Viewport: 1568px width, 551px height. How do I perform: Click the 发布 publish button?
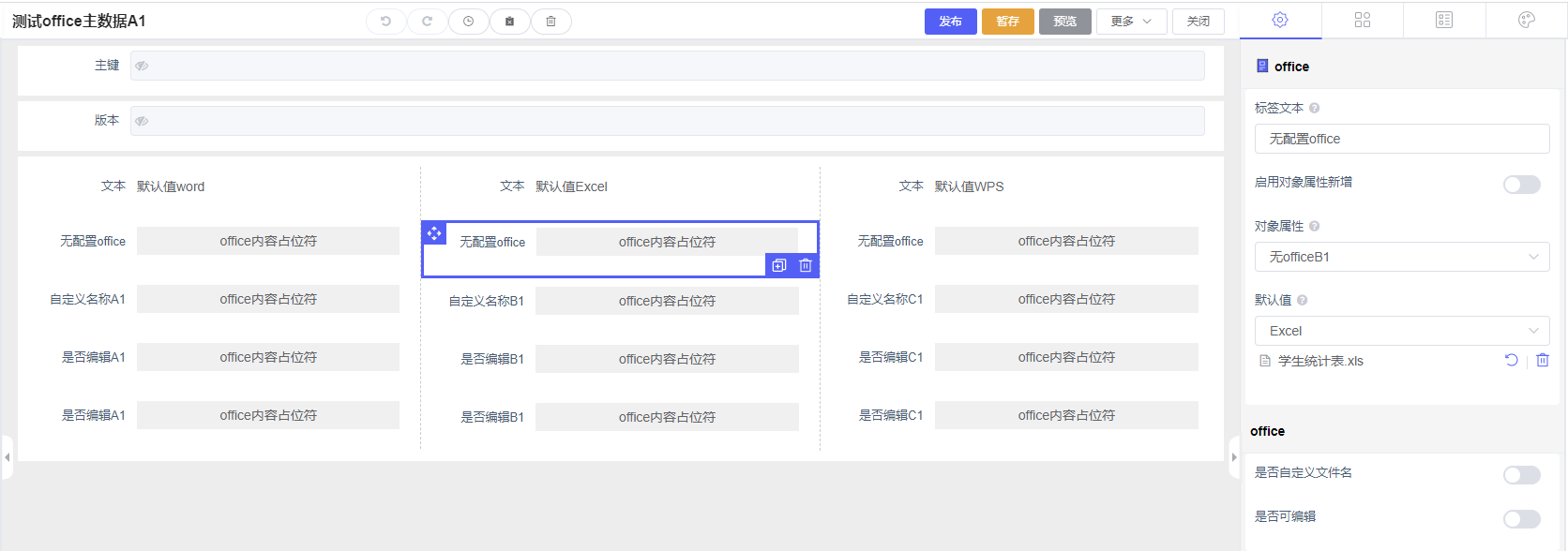coord(950,22)
